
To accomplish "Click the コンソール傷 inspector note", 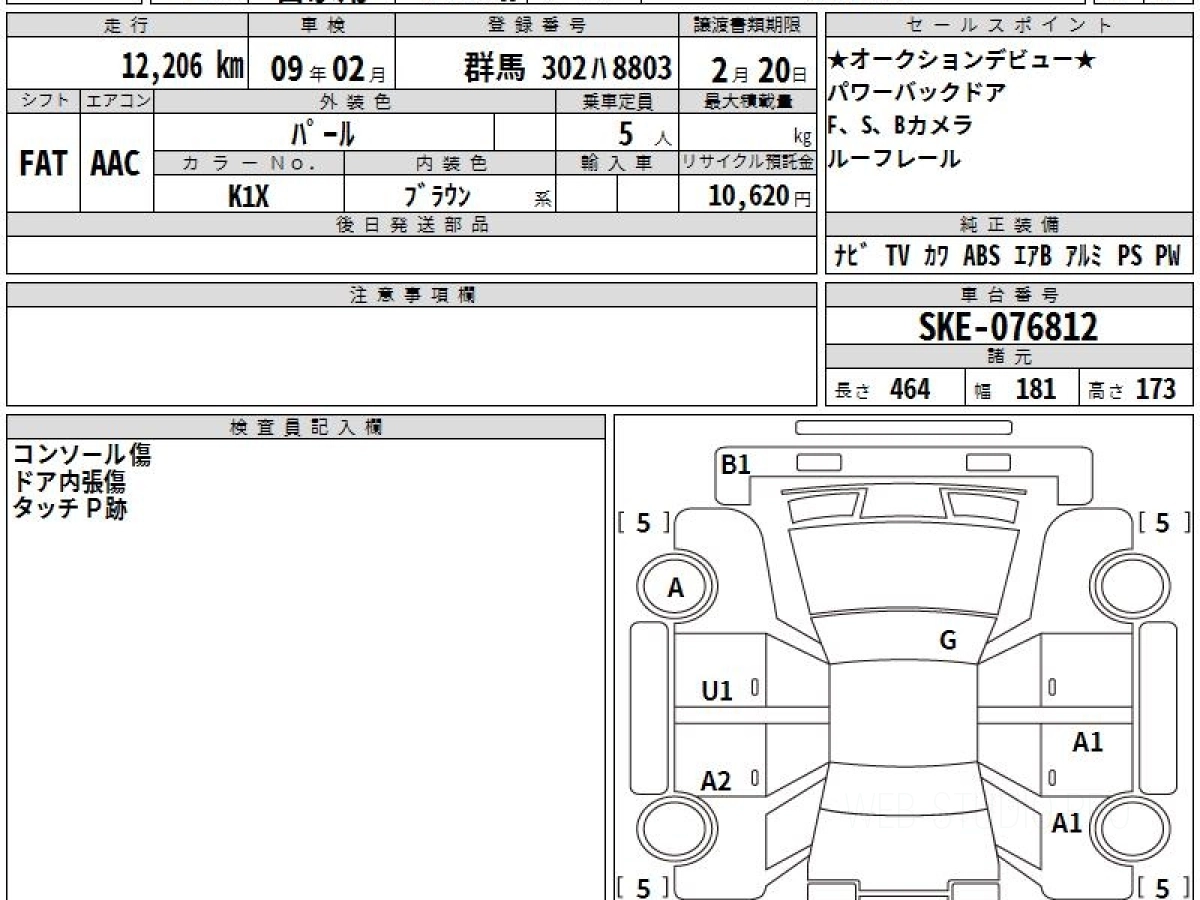I will click(81, 456).
